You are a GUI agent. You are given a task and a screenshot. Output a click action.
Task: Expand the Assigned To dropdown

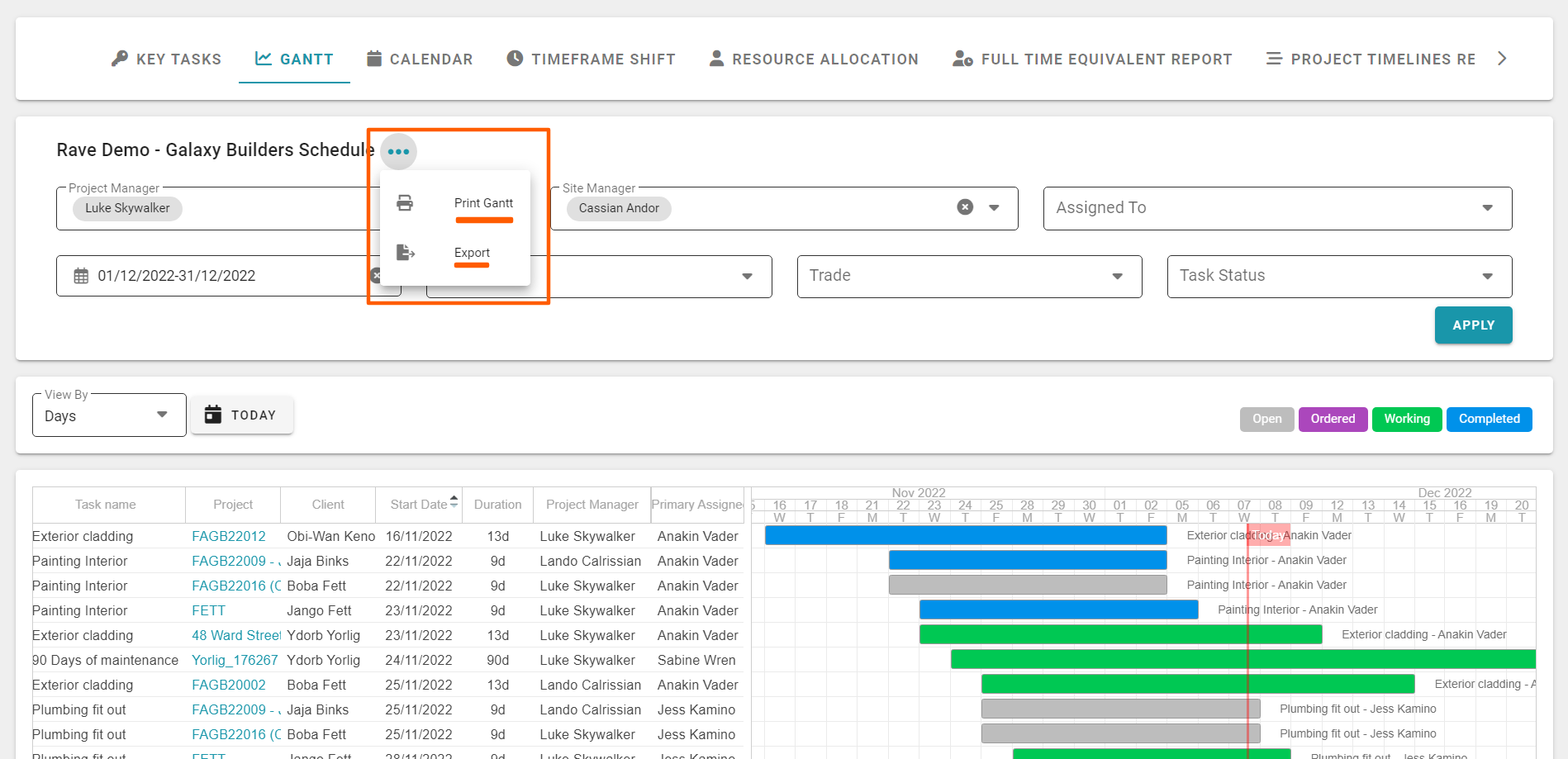(x=1487, y=208)
